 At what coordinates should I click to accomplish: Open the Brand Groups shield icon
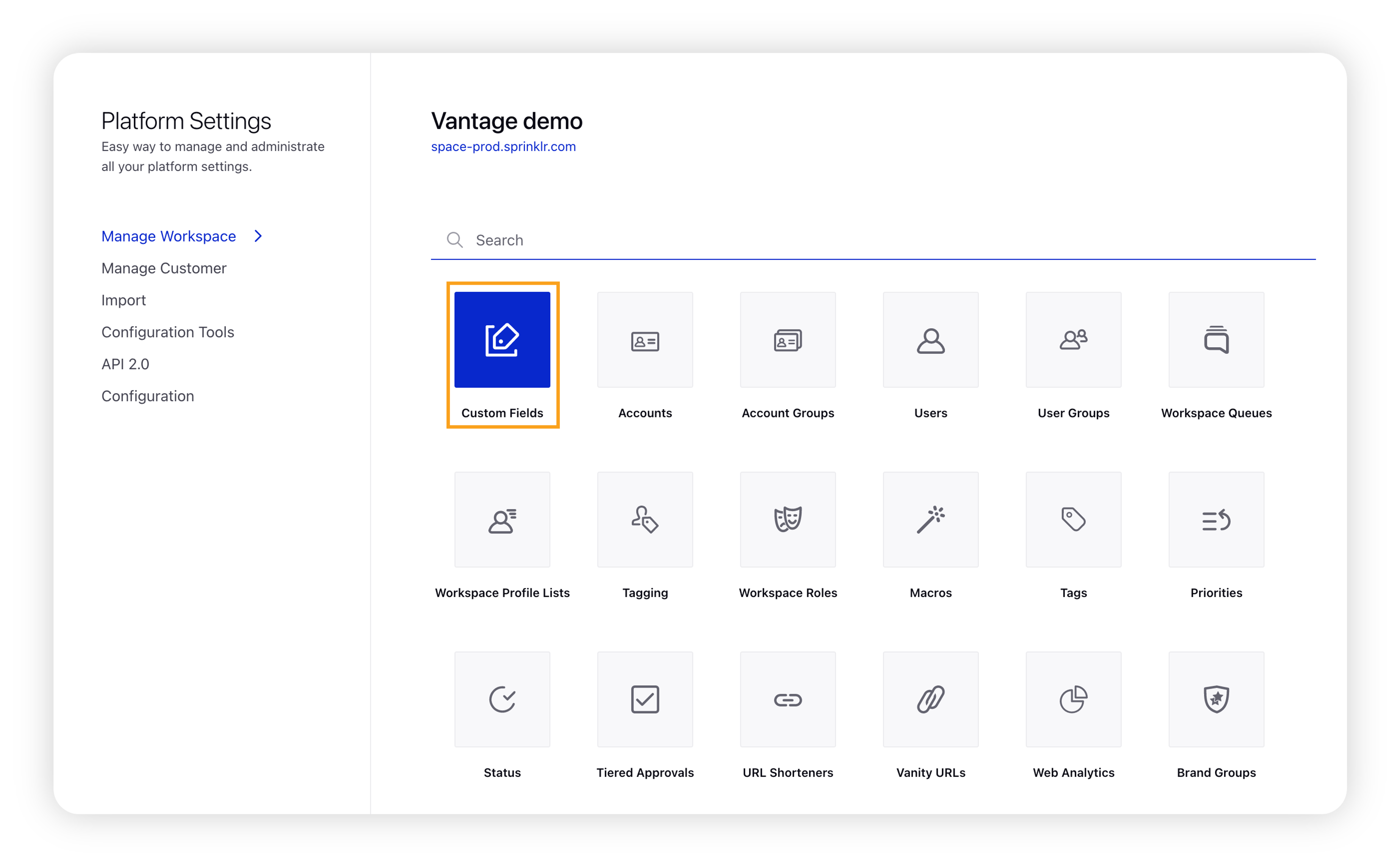pos(1216,699)
